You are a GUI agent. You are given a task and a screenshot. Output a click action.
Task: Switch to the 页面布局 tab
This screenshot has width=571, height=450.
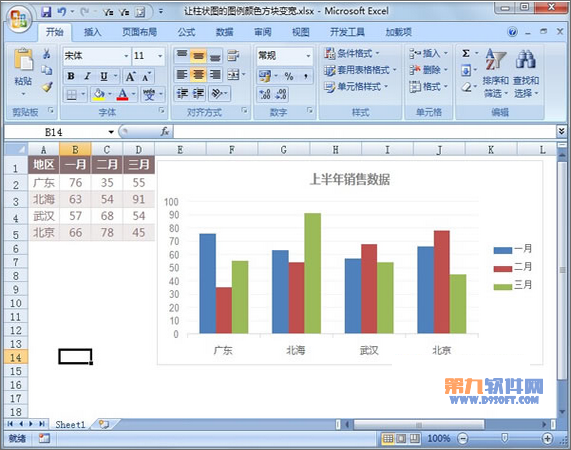[x=139, y=32]
